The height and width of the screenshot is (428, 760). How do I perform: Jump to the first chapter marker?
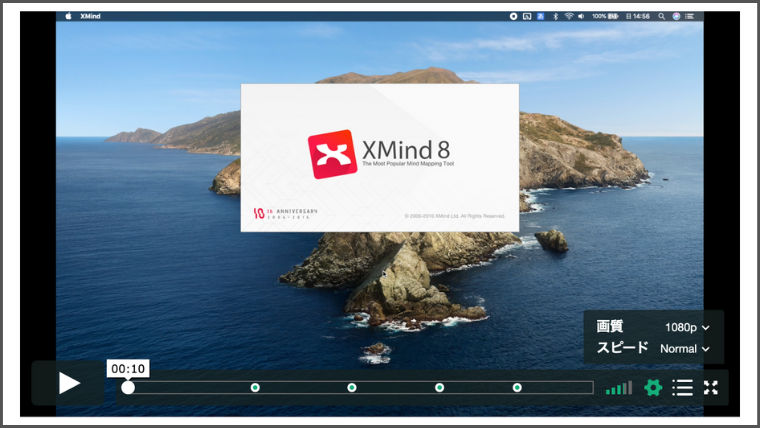[x=255, y=387]
